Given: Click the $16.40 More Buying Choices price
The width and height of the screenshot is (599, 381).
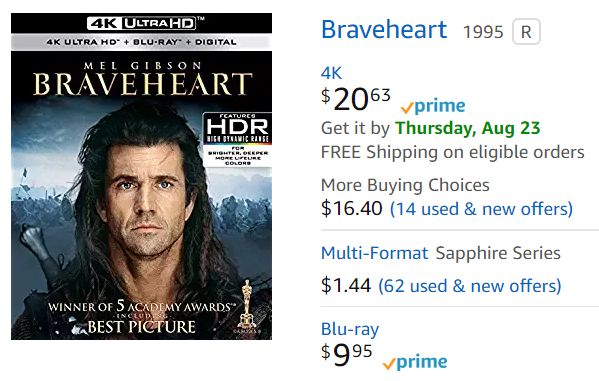Looking at the screenshot, I should click(x=351, y=209).
